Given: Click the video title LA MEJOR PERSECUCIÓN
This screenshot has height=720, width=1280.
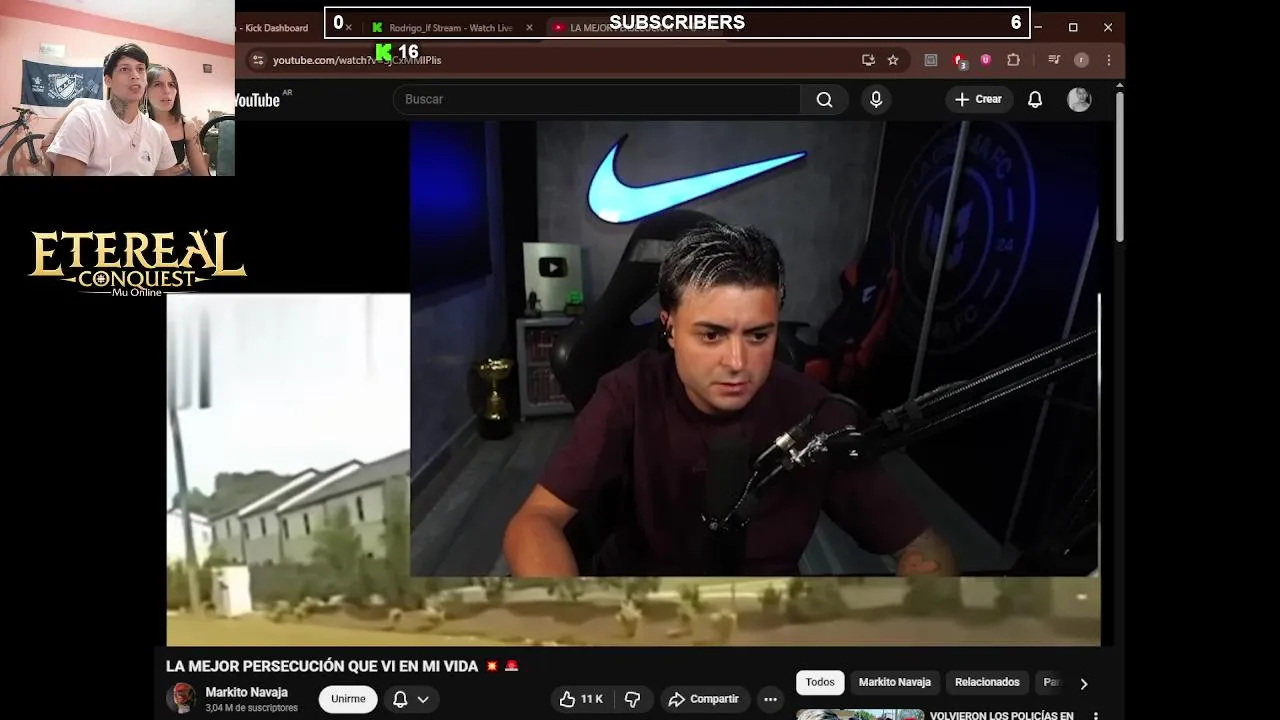Looking at the screenshot, I should click(x=342, y=666).
